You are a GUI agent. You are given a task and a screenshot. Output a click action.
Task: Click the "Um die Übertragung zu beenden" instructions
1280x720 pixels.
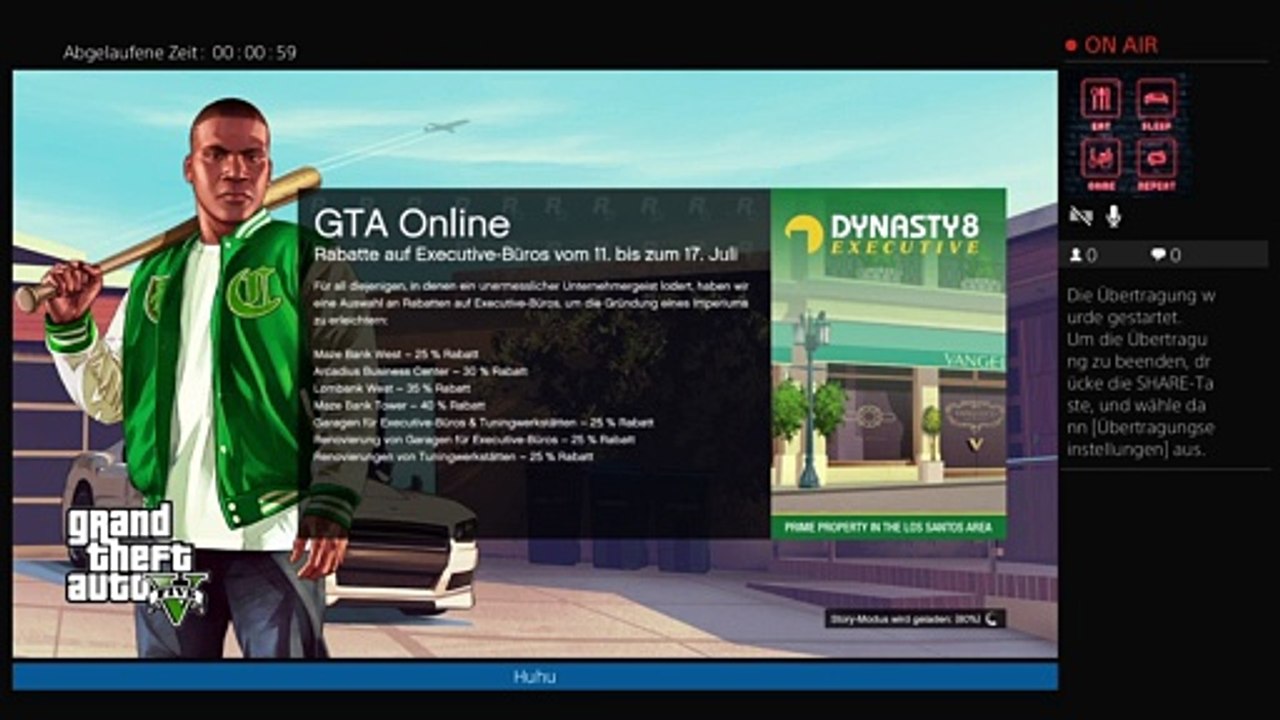(1141, 395)
